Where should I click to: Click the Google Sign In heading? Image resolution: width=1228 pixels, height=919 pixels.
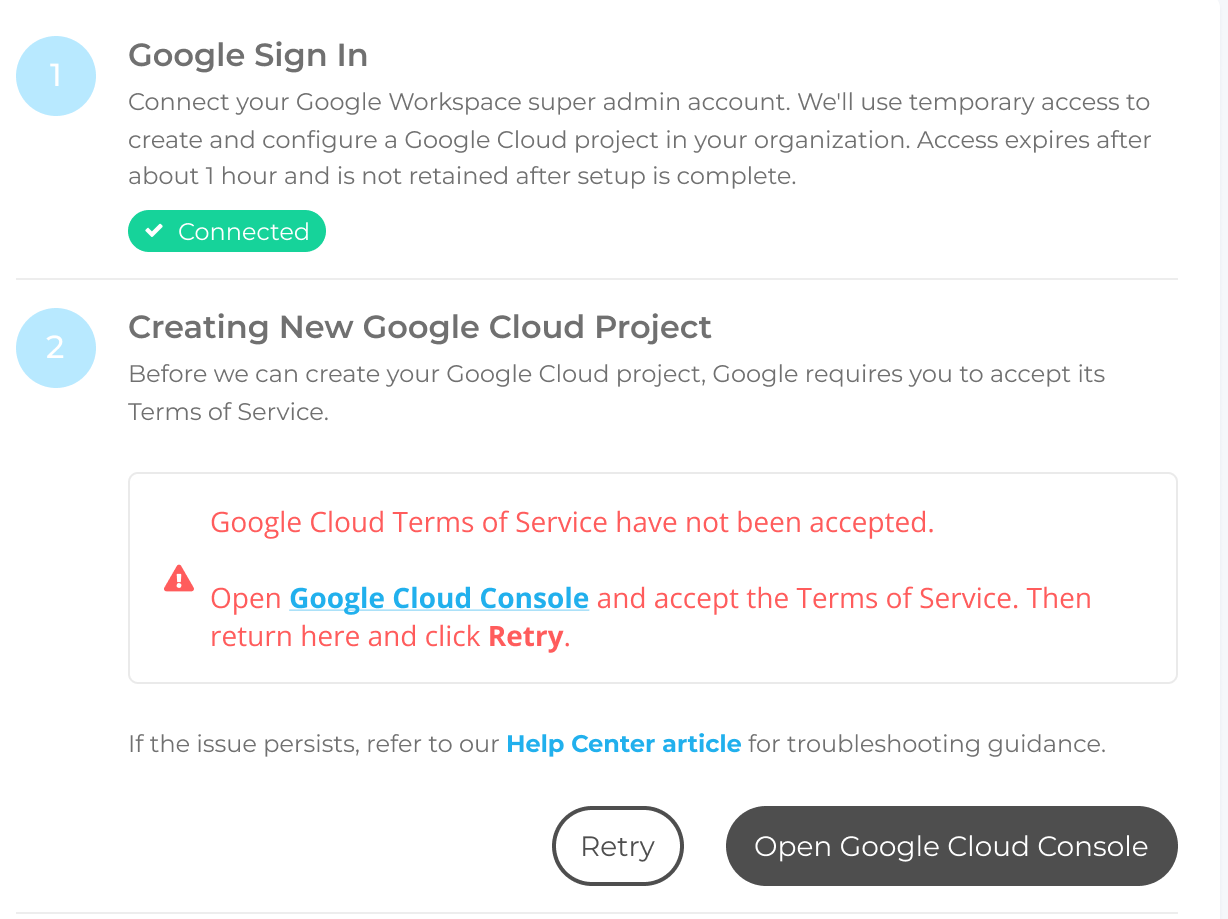point(248,55)
